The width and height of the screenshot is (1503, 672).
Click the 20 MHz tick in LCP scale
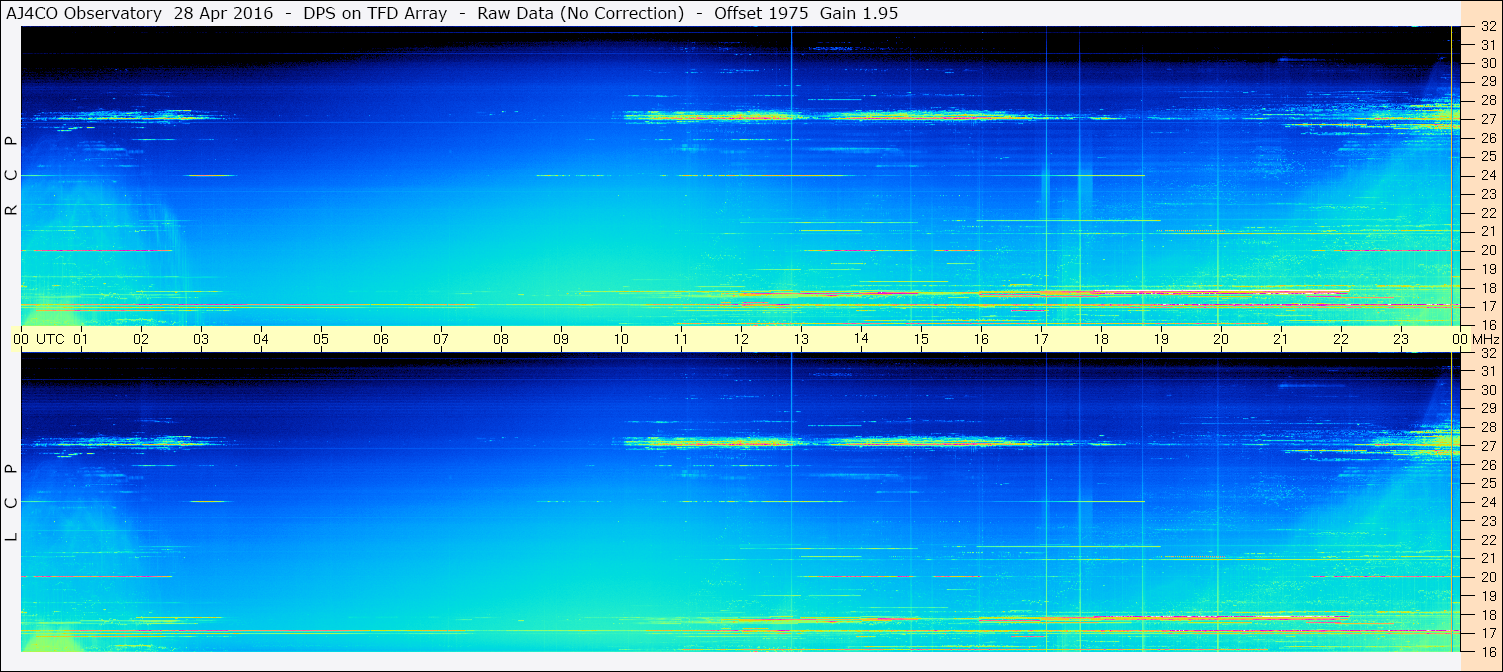(x=1487, y=577)
